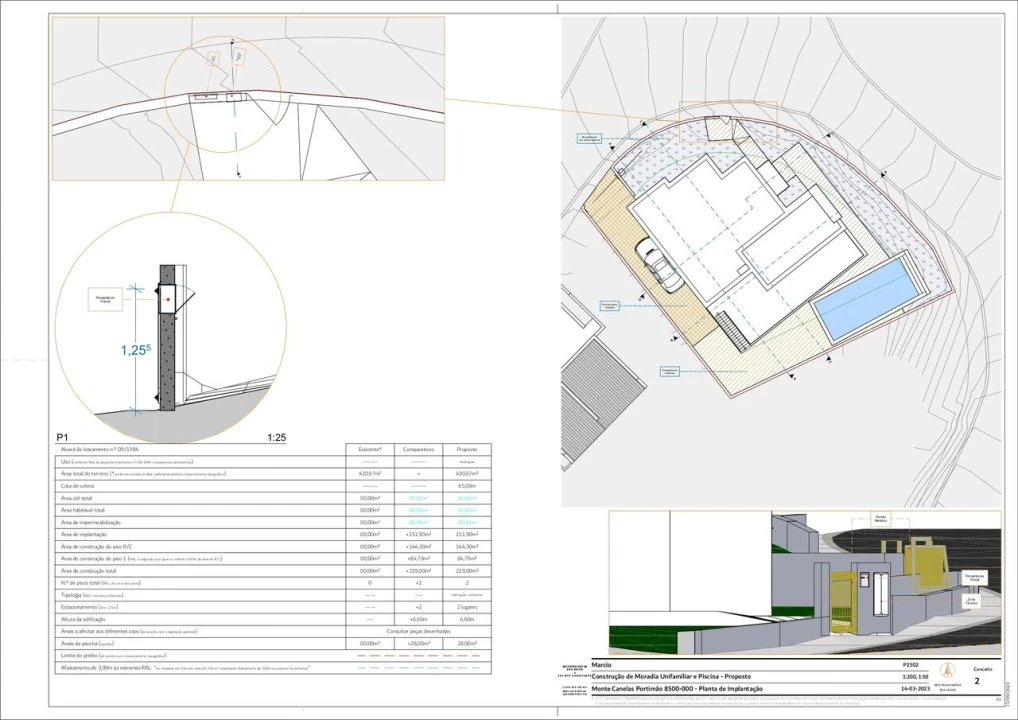Click the 'Receptáculo Postal' label in circular detail
Viewport: 1018px width, 720px height.
(105, 298)
